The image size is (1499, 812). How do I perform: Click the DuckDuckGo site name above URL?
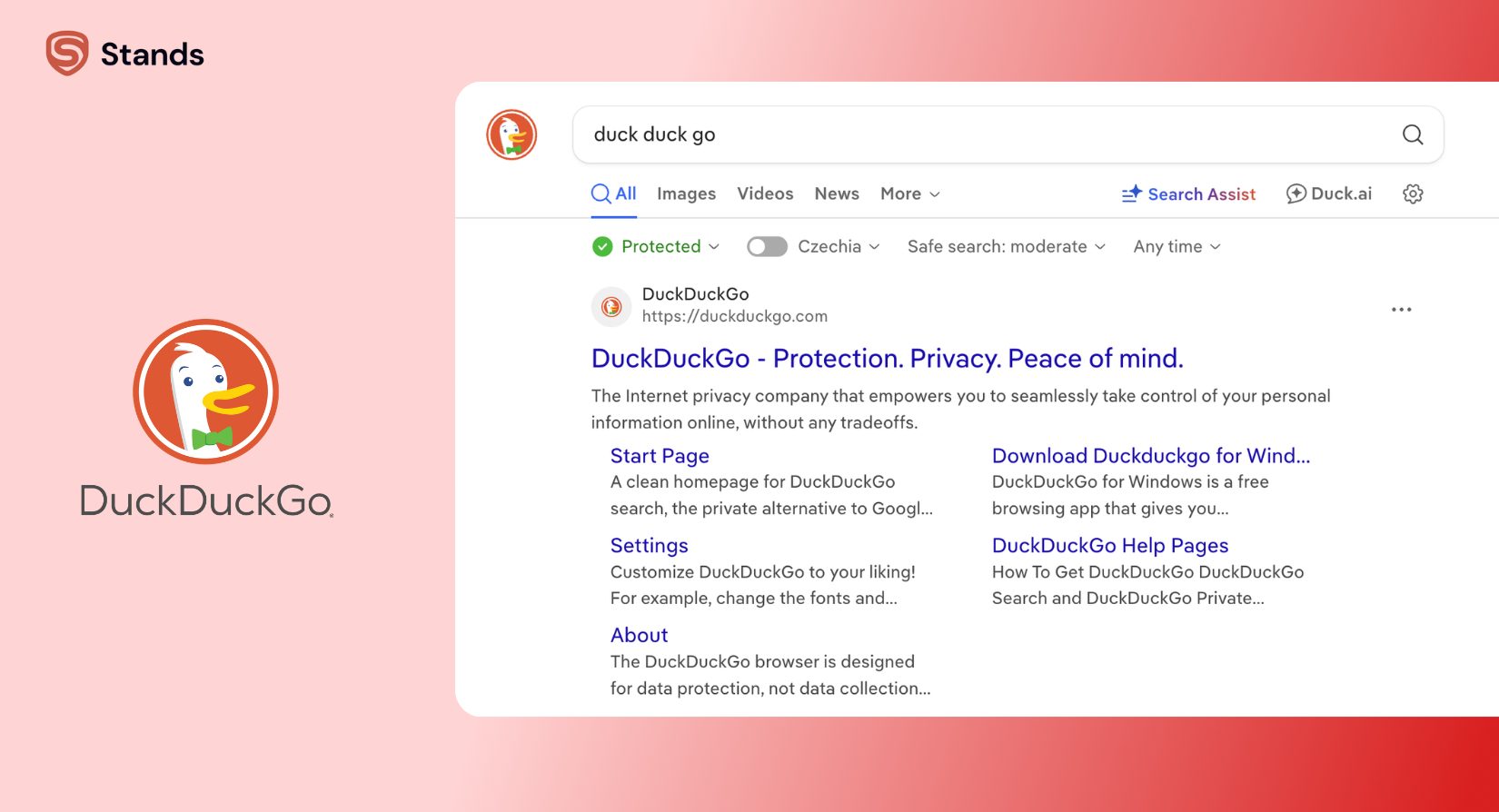[x=695, y=293]
